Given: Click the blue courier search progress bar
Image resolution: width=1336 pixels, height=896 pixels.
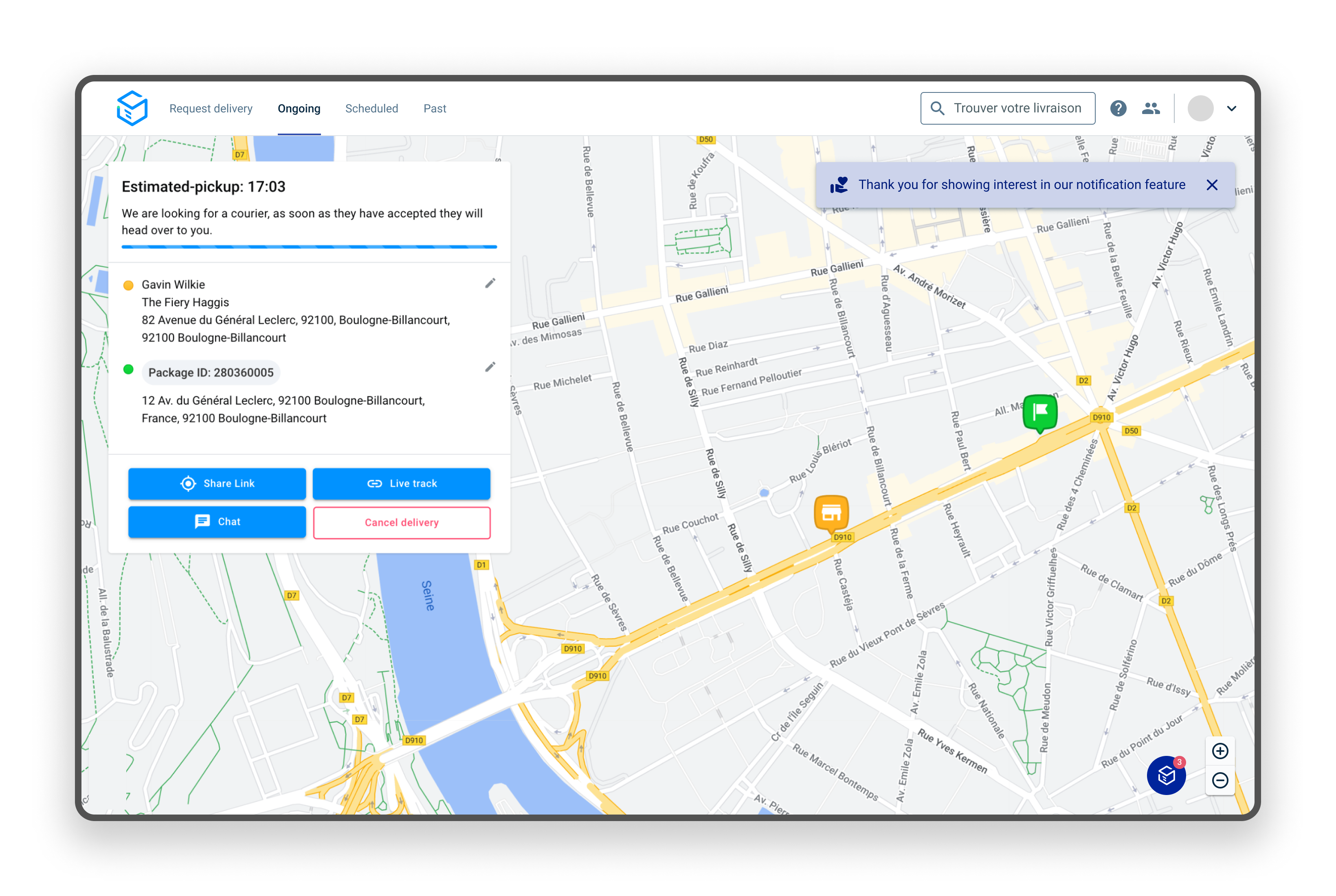Looking at the screenshot, I should 309,247.
